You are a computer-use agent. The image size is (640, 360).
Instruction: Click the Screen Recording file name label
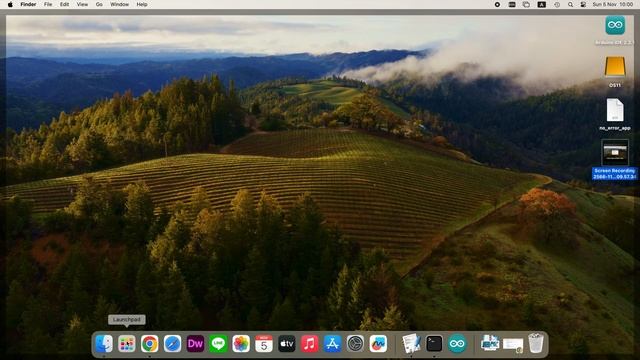615,173
